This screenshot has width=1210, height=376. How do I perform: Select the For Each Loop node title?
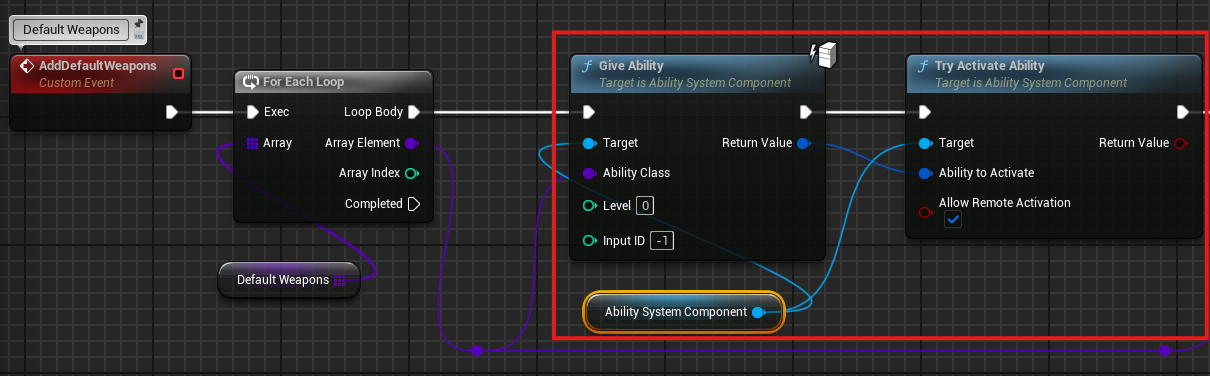[x=303, y=81]
